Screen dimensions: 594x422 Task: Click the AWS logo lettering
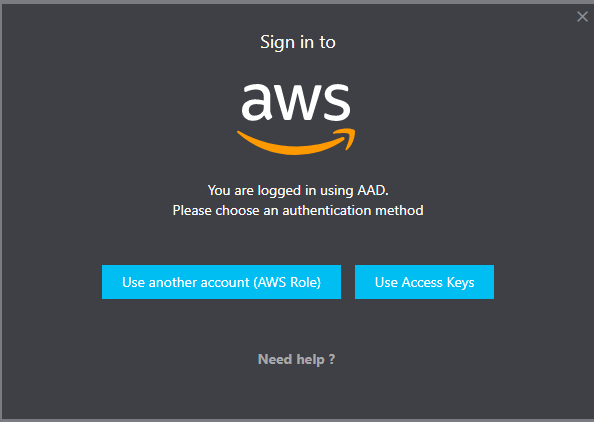296,102
